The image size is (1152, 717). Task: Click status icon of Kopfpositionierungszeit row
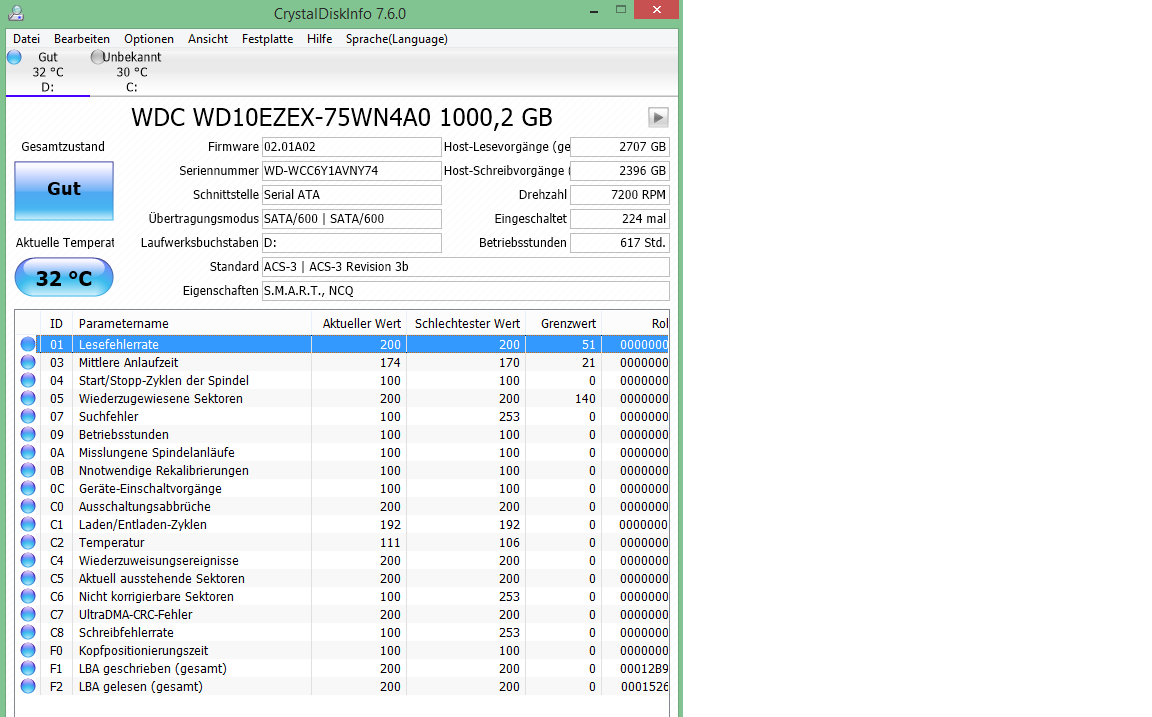click(28, 650)
